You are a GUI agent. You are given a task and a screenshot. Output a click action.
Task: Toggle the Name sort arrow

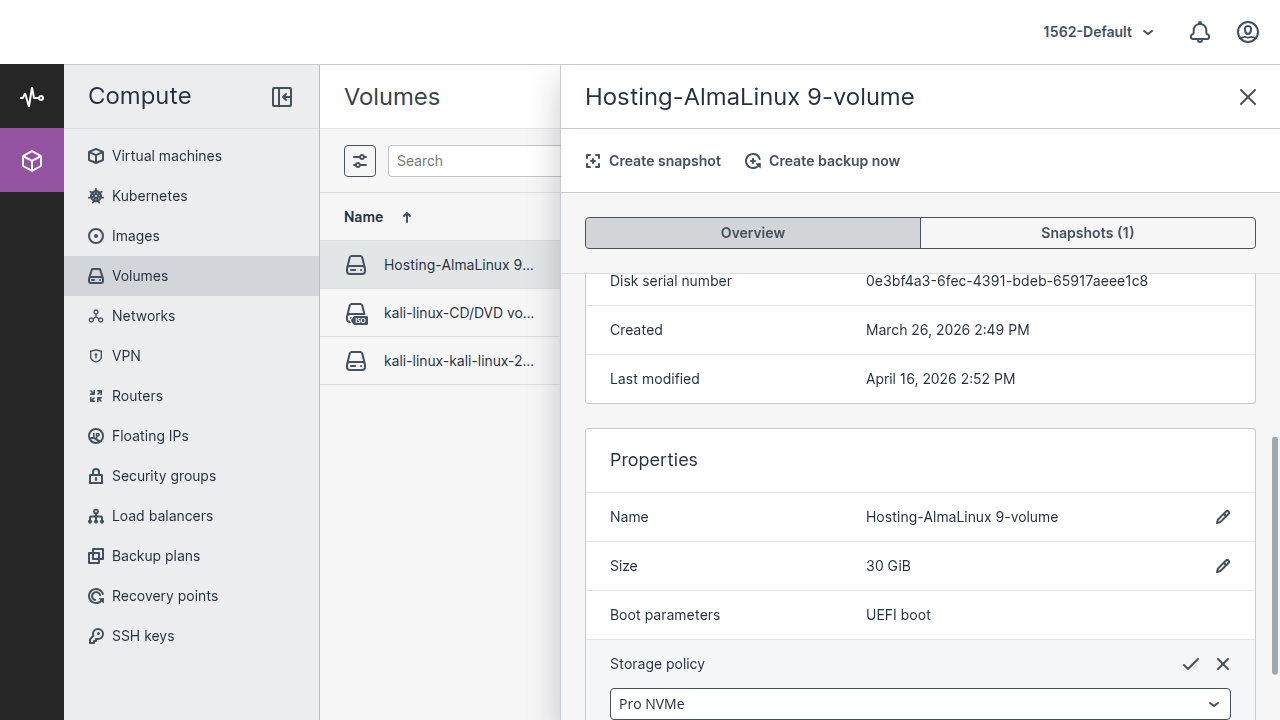click(x=407, y=217)
